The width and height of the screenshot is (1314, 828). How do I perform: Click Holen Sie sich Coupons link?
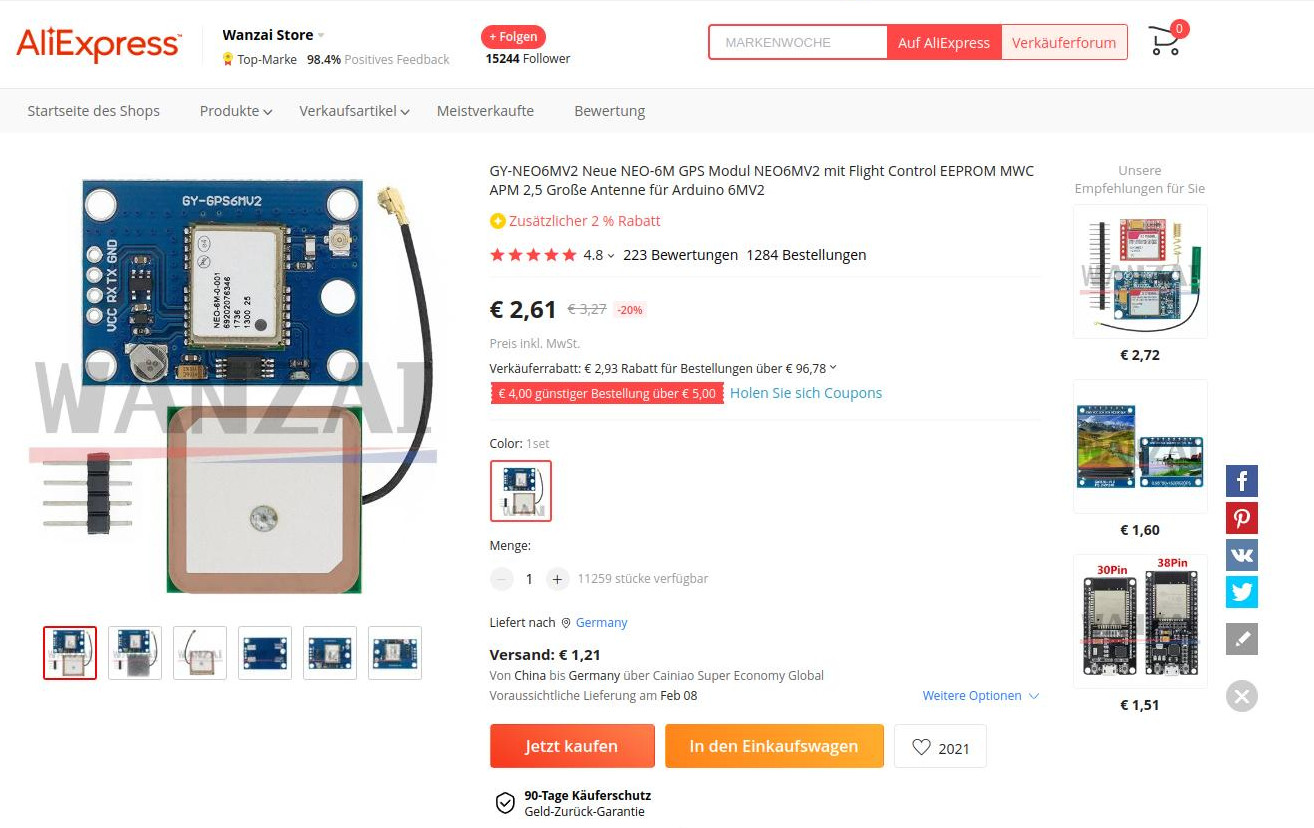806,393
